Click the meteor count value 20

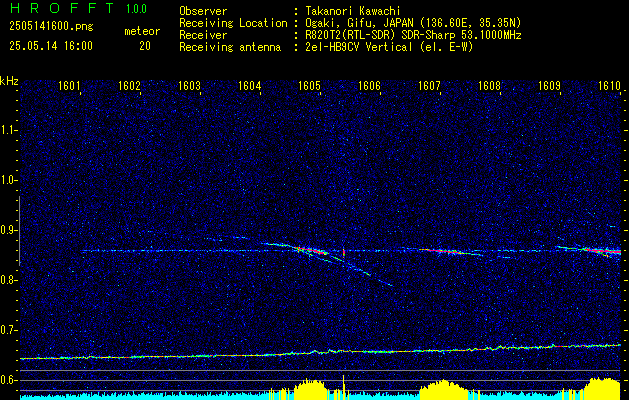(145, 46)
